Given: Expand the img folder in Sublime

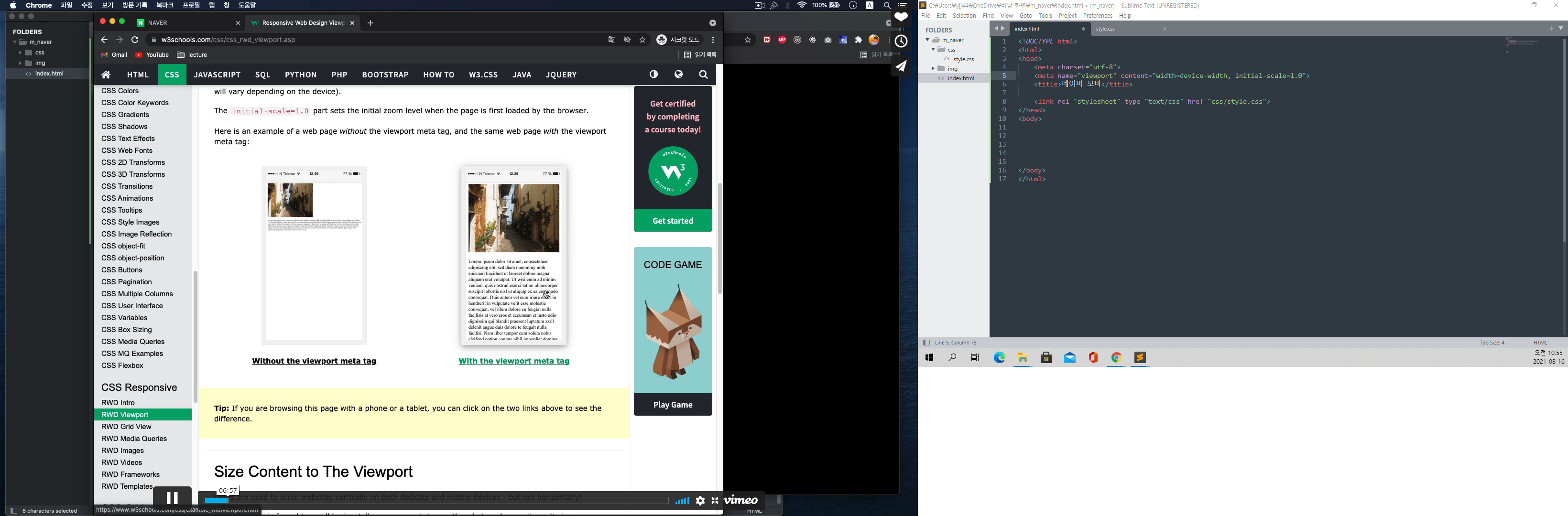Looking at the screenshot, I should (x=933, y=69).
